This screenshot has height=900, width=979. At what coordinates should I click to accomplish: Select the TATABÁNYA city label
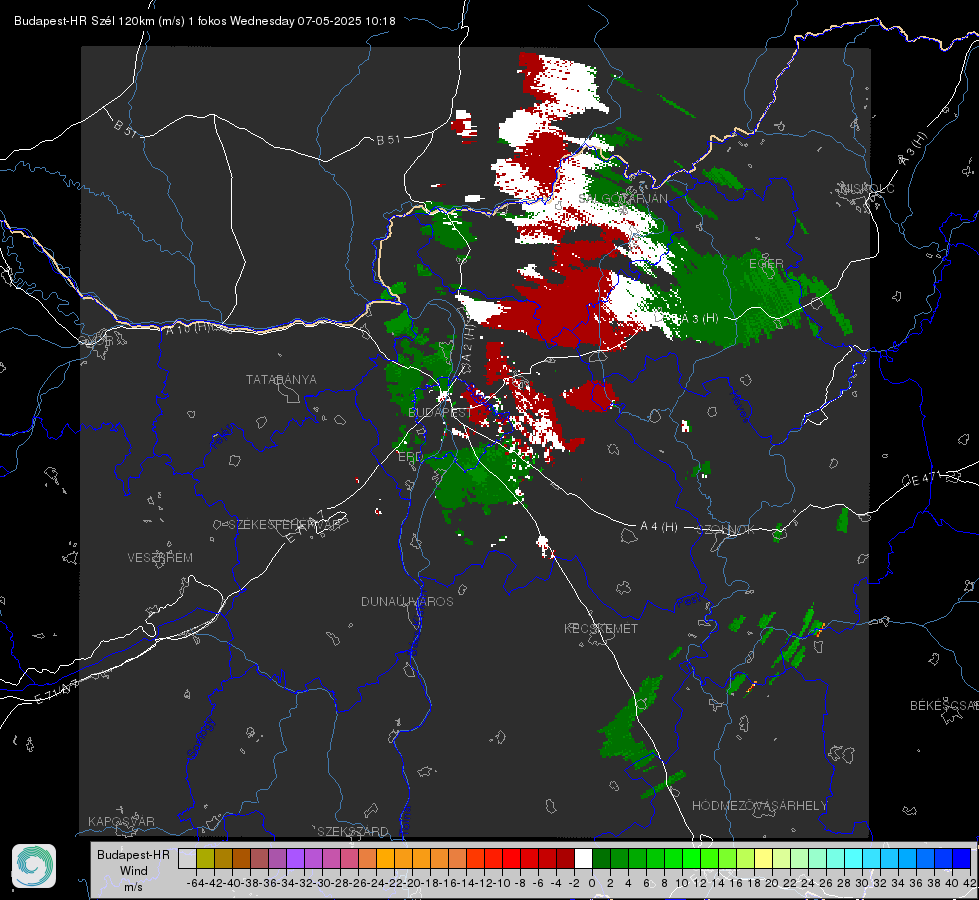[x=281, y=380]
